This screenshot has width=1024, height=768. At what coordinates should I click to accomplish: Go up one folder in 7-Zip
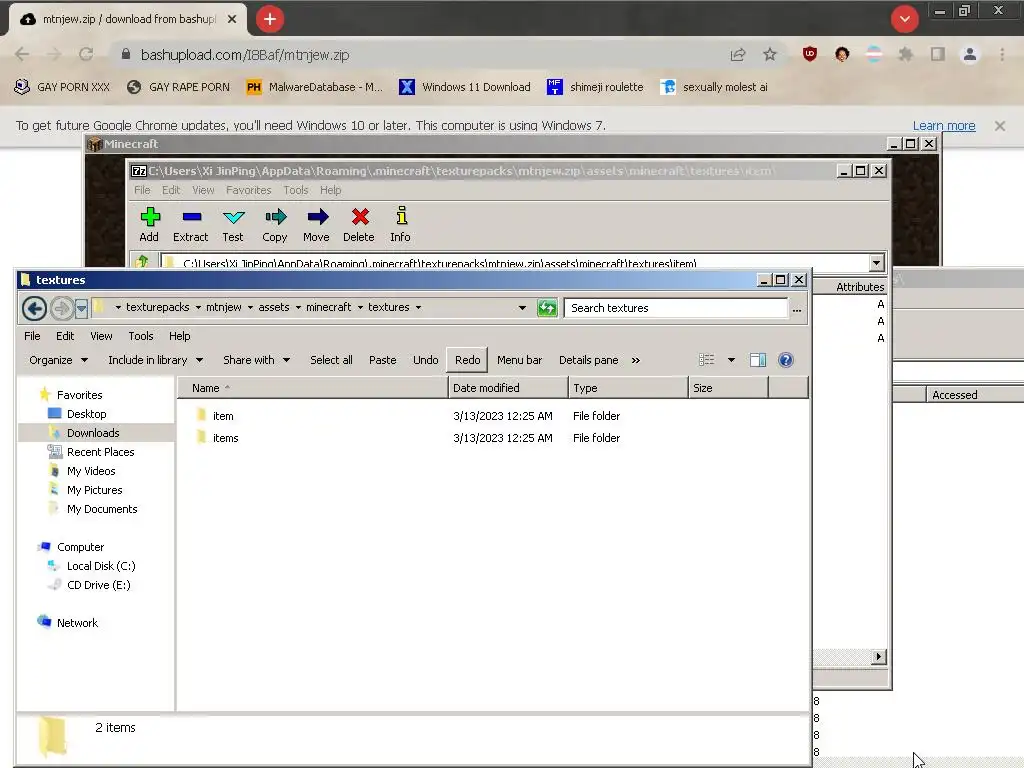142,261
